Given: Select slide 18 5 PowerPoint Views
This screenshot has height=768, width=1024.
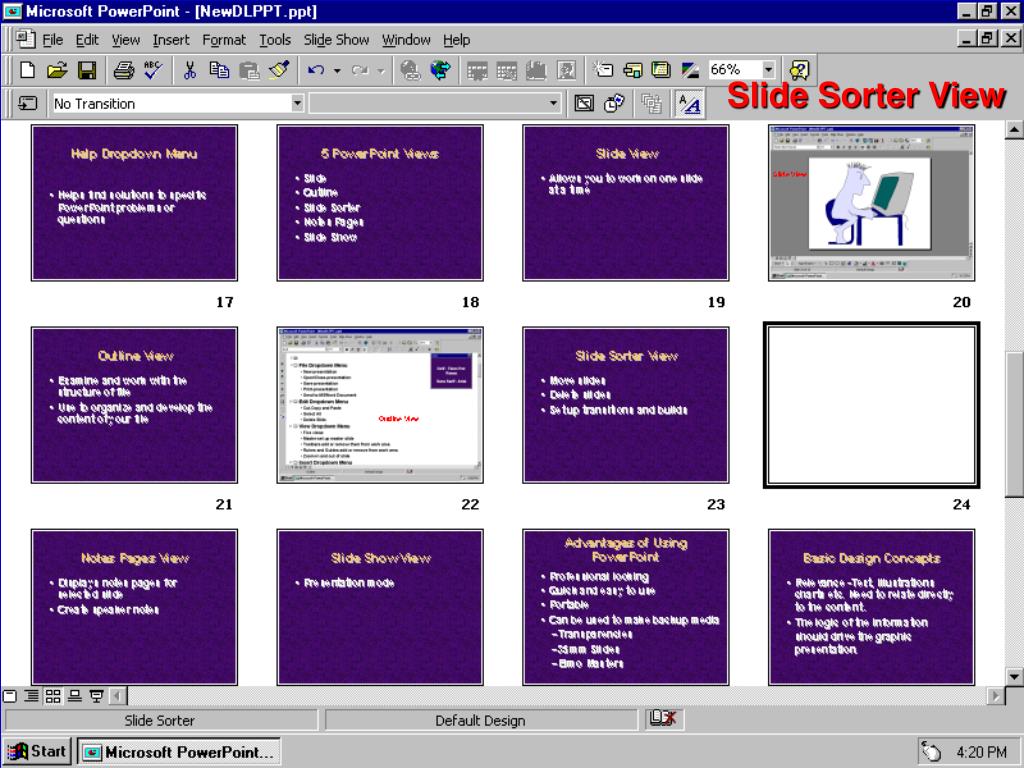Looking at the screenshot, I should tap(380, 203).
